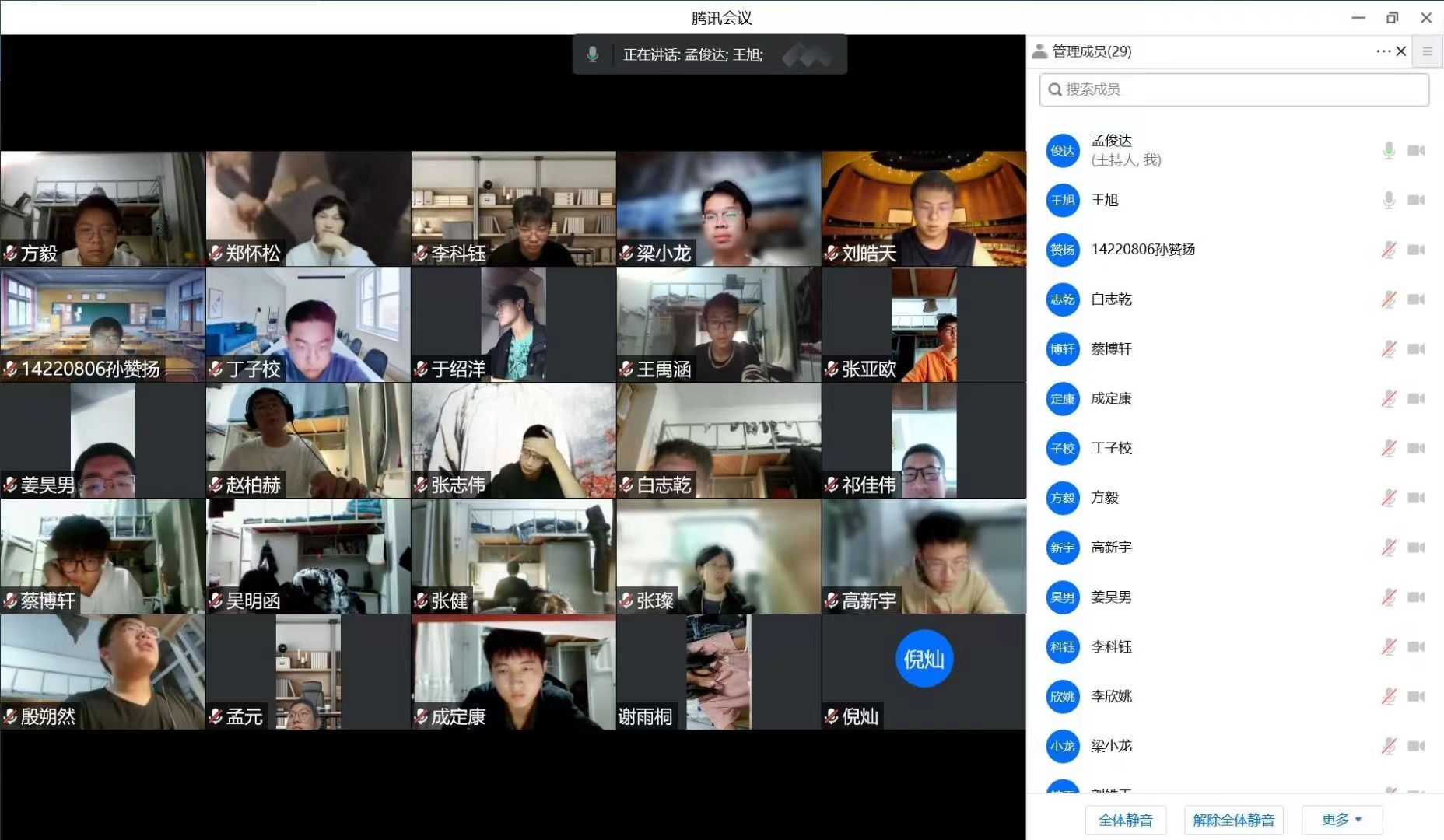Screen dimensions: 1444x840
Task: Click 王旭's camera icon in member list
Action: point(1416,201)
